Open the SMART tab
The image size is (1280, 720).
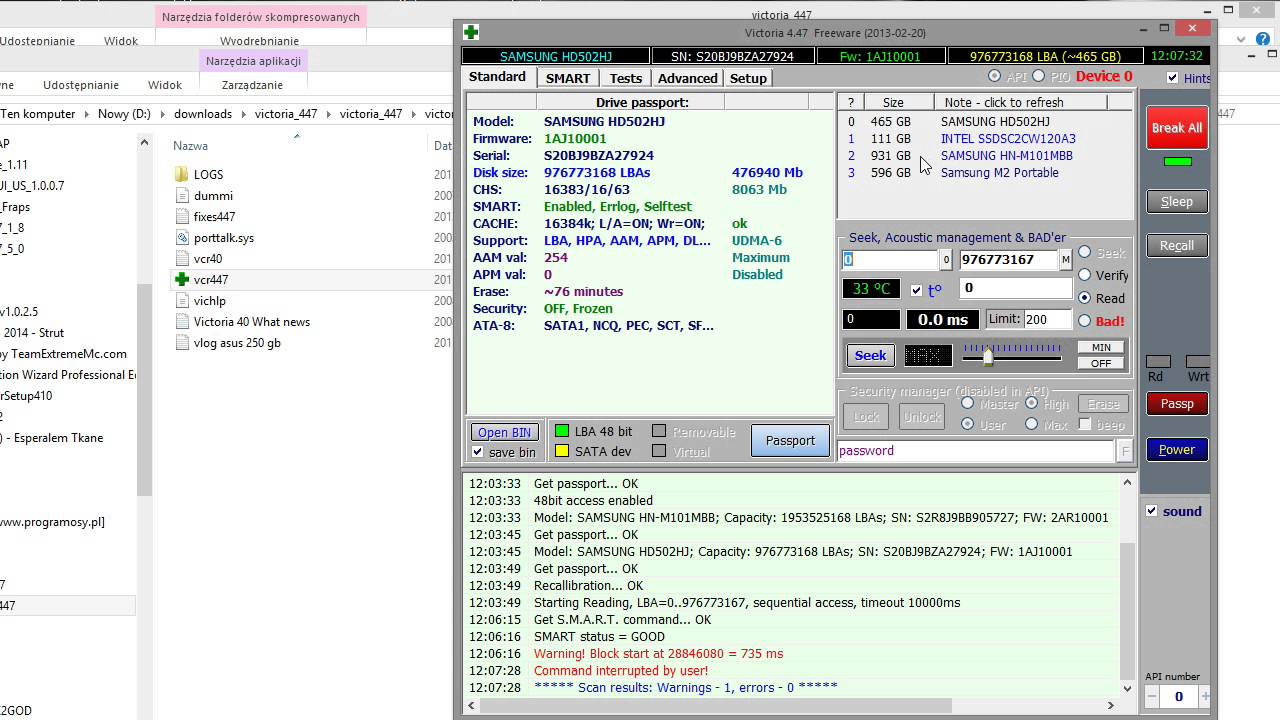[568, 78]
